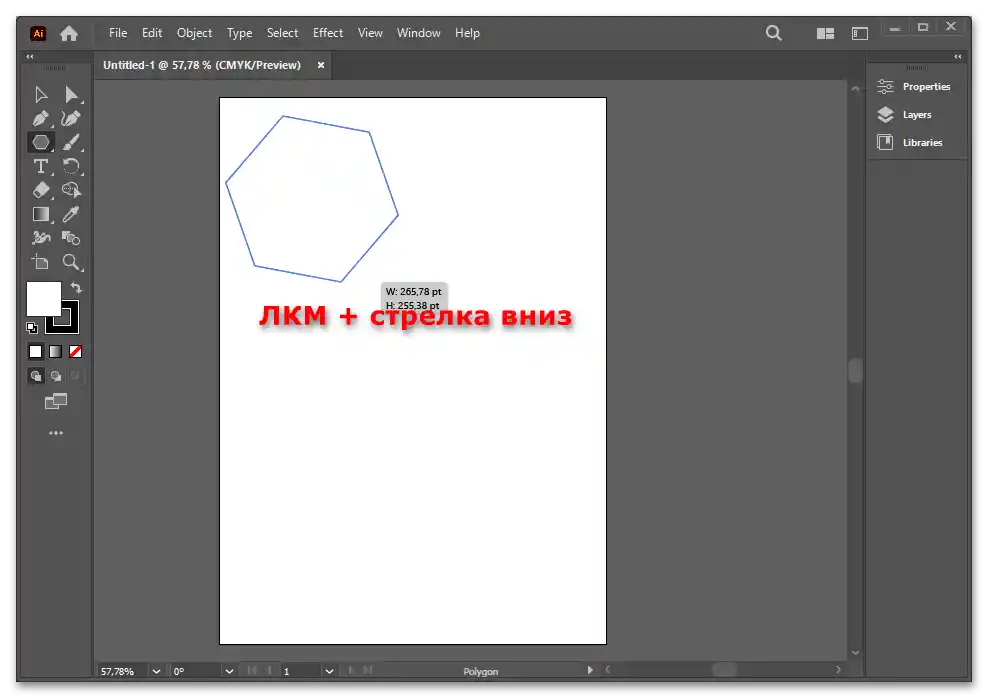
Task: Open the Effect menu
Action: [328, 33]
